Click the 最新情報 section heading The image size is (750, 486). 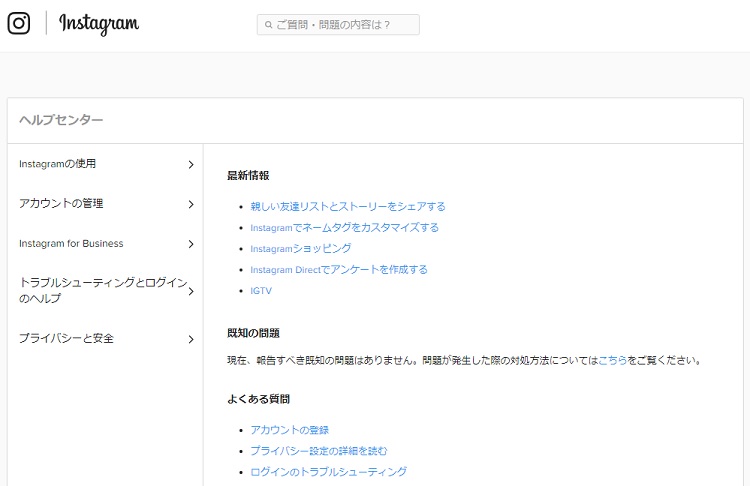pos(248,176)
